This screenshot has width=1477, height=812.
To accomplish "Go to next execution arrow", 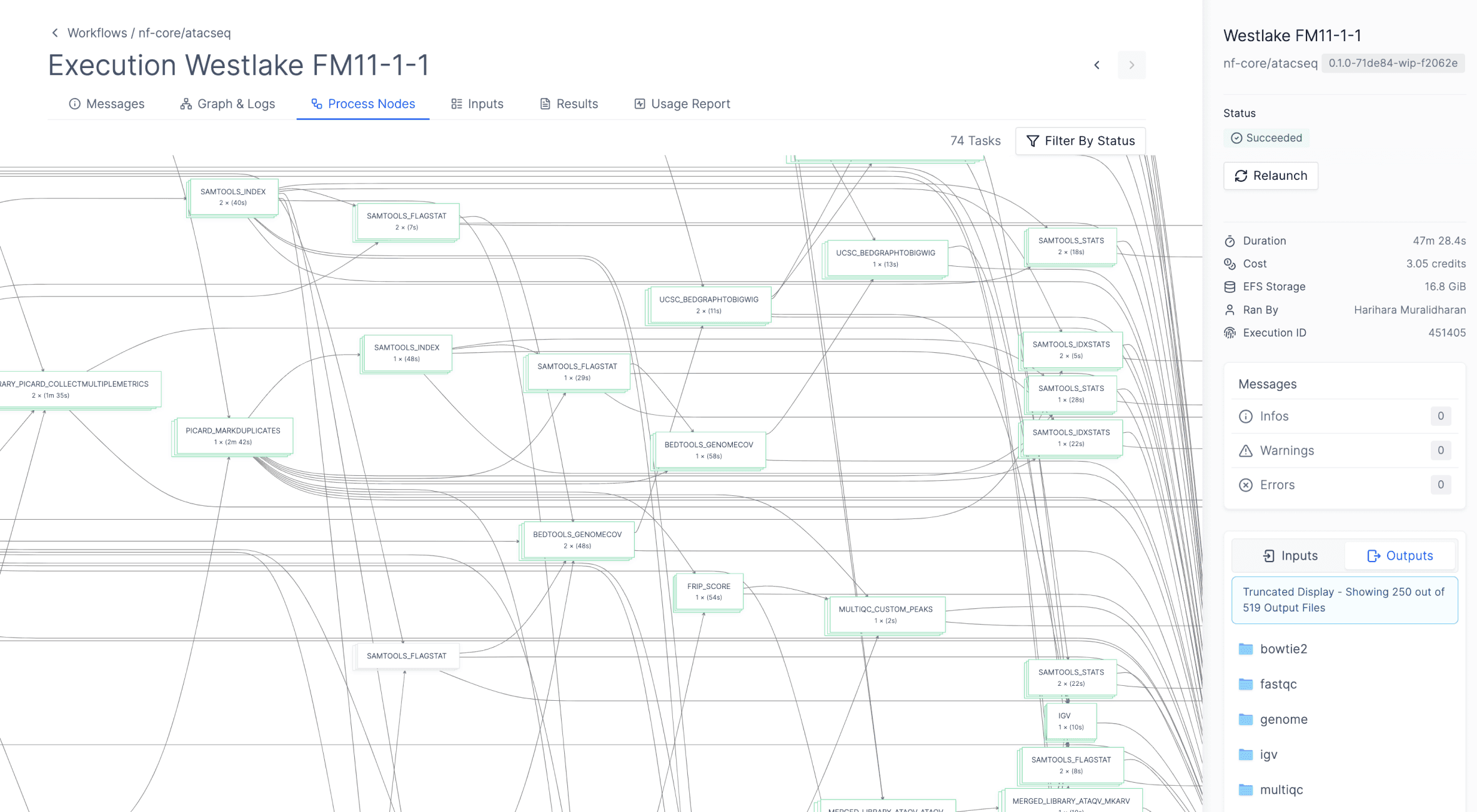I will tap(1131, 65).
